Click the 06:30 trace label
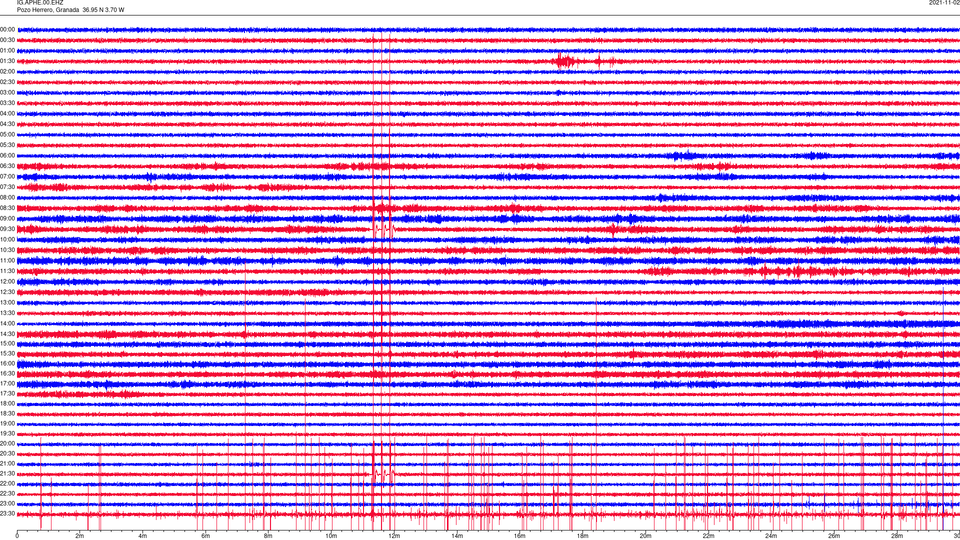The height and width of the screenshot is (540, 960). [x=8, y=166]
